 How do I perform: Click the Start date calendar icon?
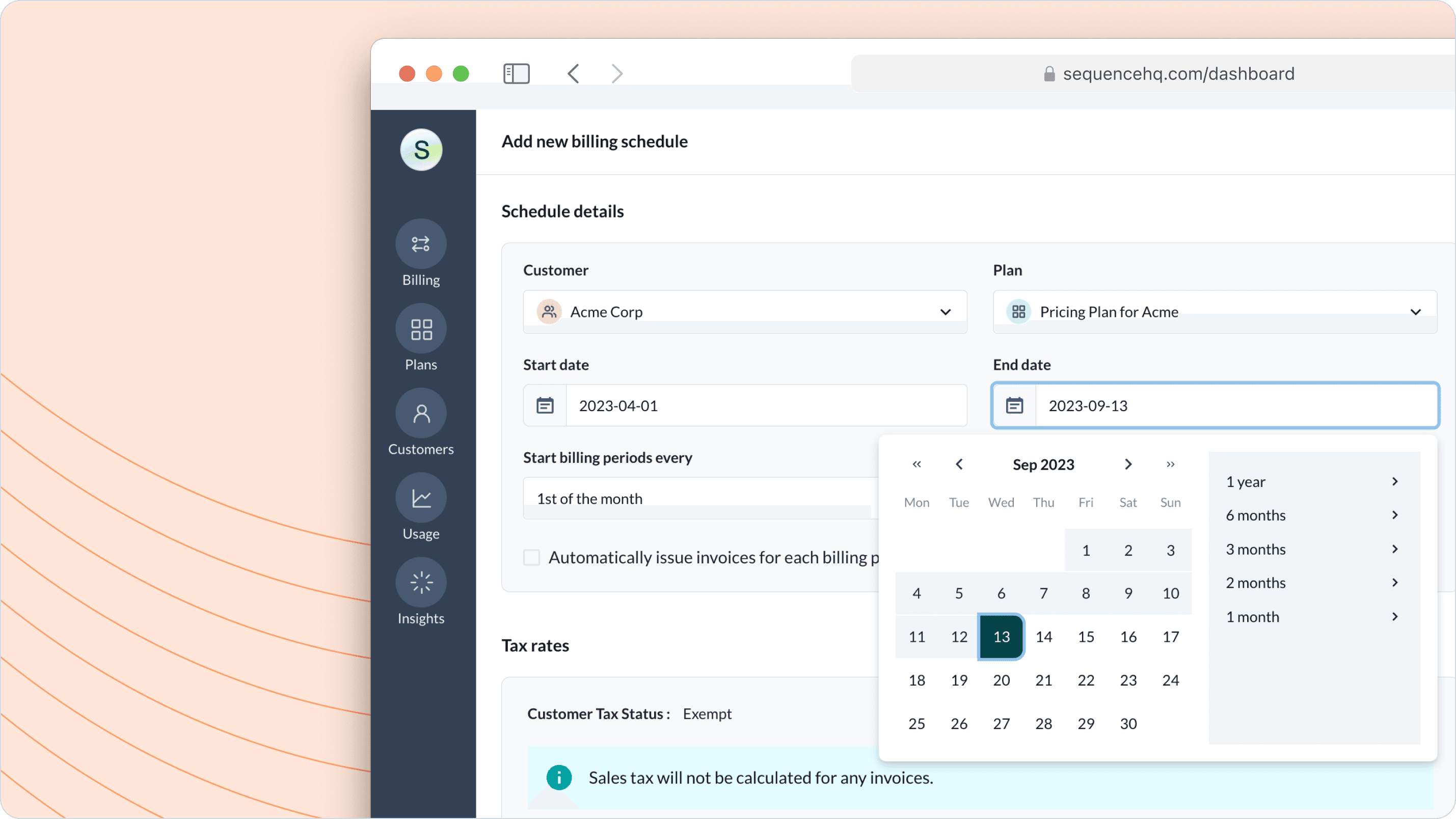[545, 405]
